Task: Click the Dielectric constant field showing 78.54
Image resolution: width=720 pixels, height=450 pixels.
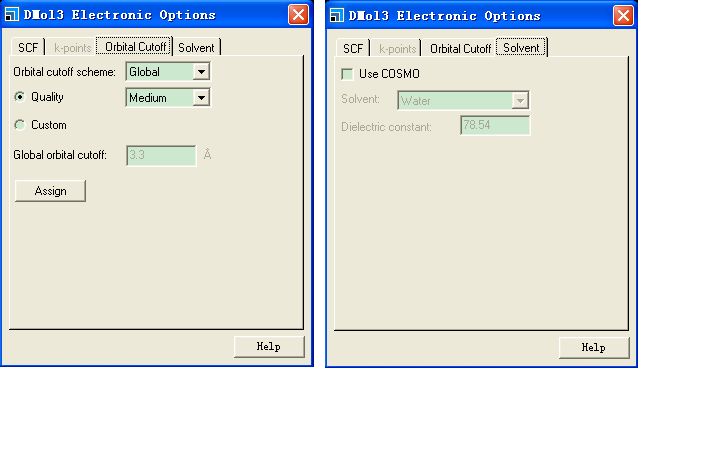Action: (495, 125)
